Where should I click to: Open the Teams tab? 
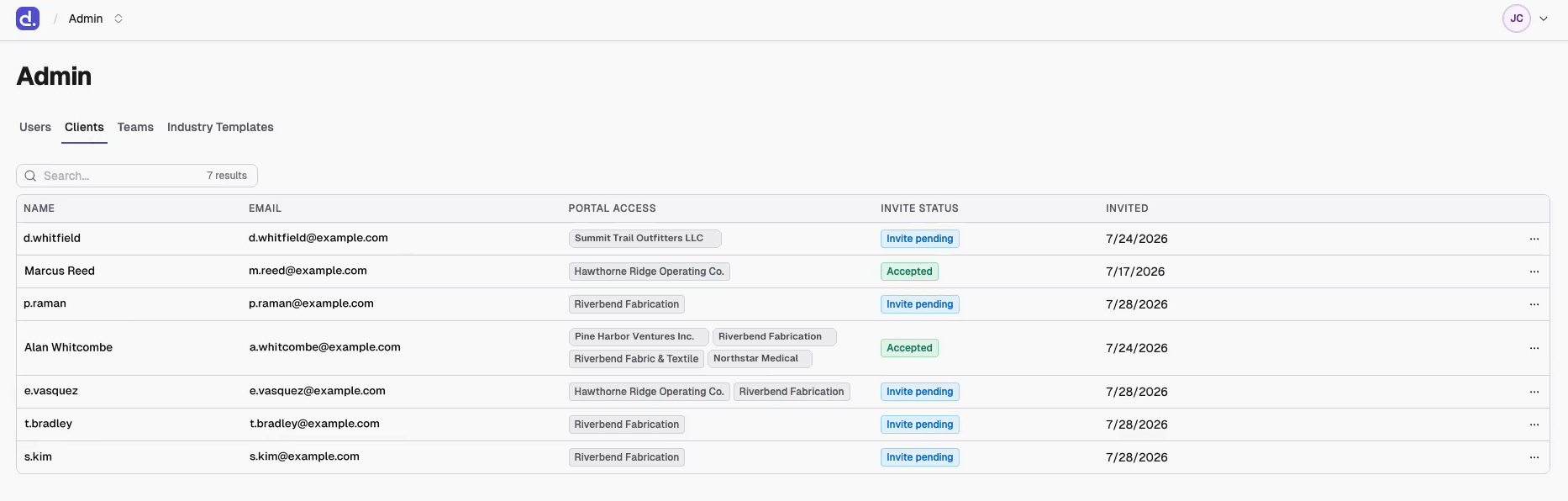[x=135, y=127]
